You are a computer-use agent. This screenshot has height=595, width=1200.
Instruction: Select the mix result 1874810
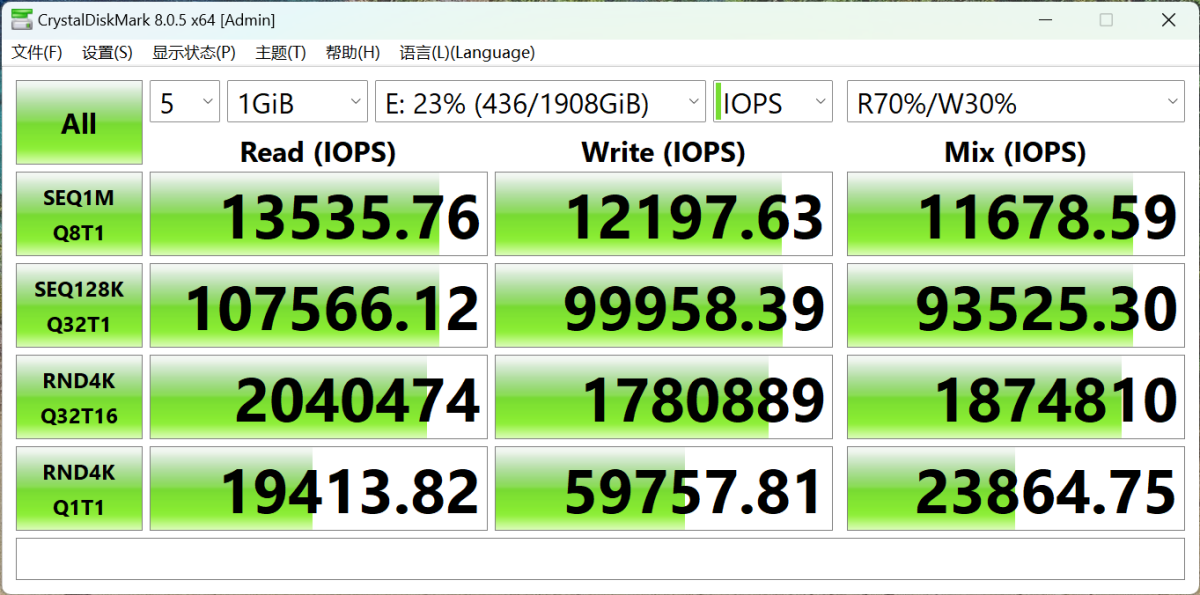tap(1015, 397)
